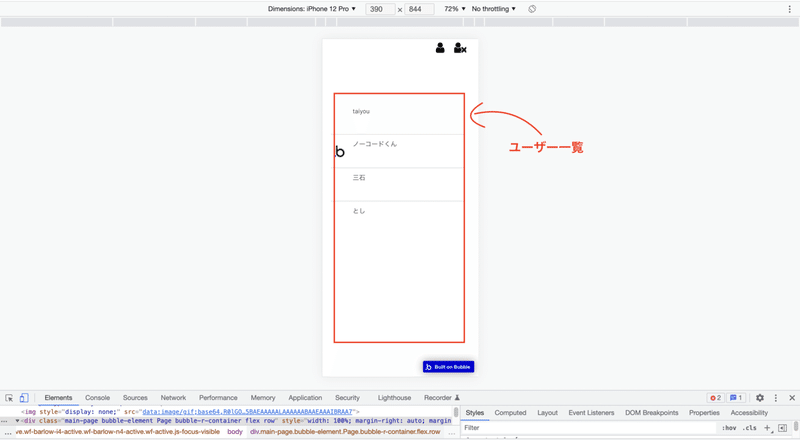The image size is (800, 440).
Task: Activate the inspect element picker icon
Action: point(9,398)
